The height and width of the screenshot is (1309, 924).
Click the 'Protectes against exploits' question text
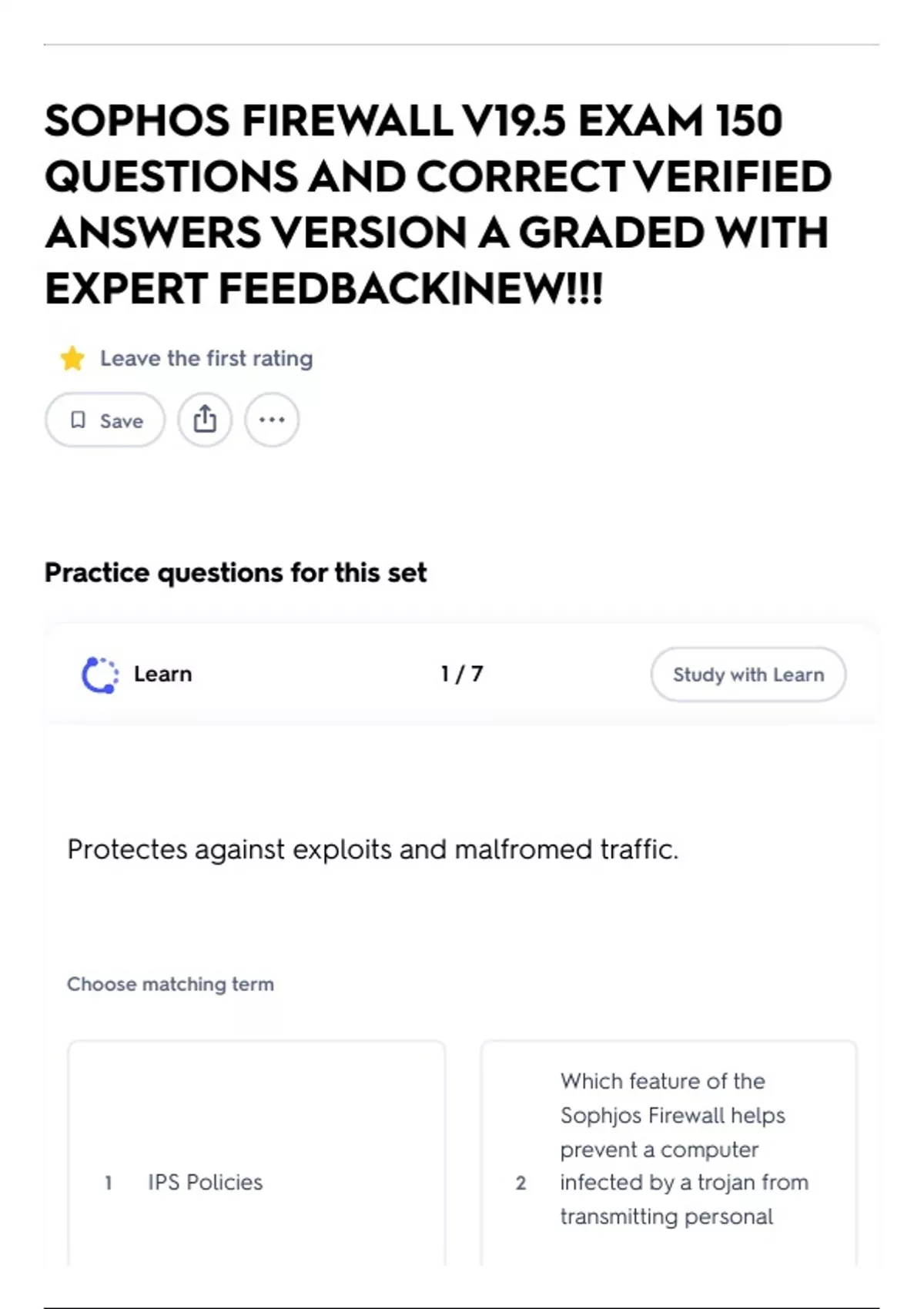pyautogui.click(x=373, y=849)
